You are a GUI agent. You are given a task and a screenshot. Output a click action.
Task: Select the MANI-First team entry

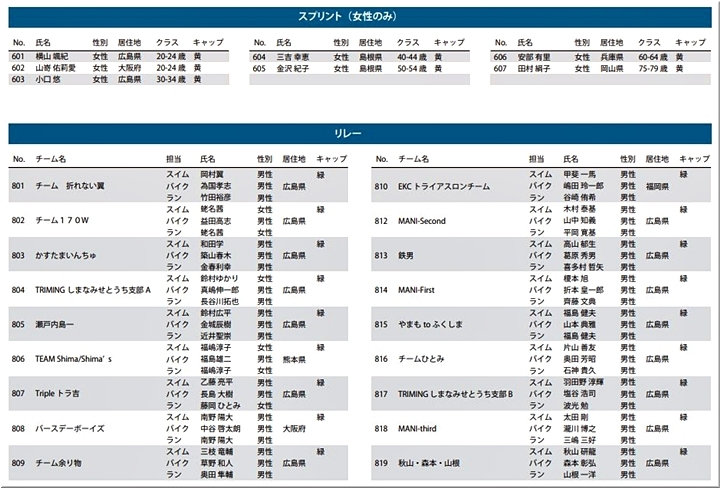(x=417, y=290)
